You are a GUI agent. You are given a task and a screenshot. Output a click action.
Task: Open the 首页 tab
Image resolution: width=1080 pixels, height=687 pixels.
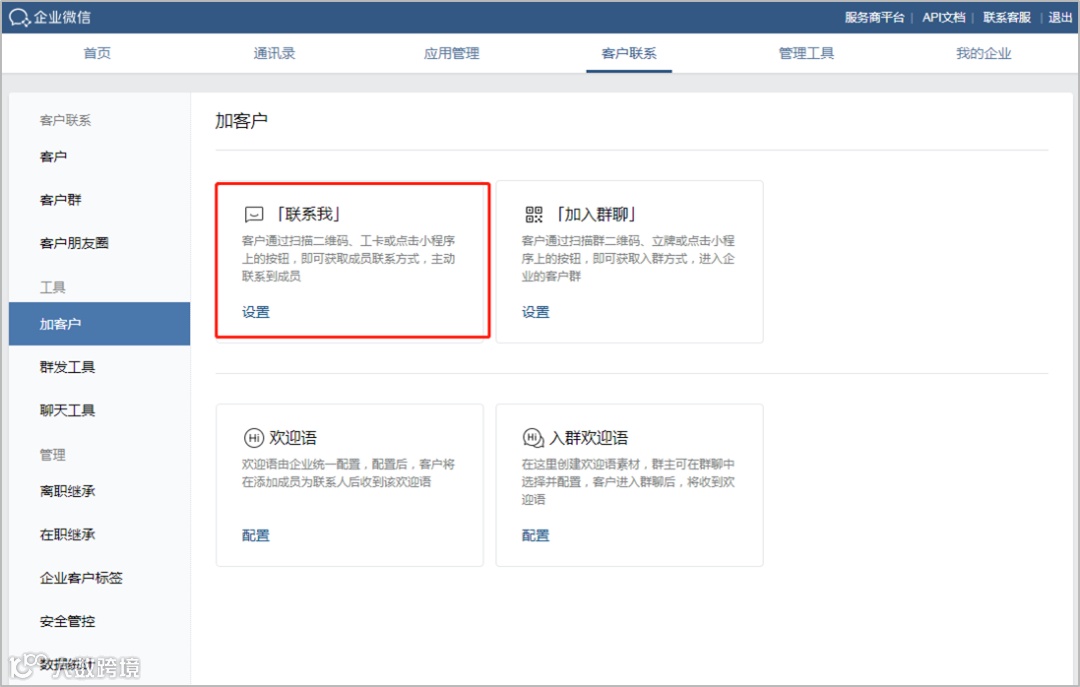tap(96, 53)
